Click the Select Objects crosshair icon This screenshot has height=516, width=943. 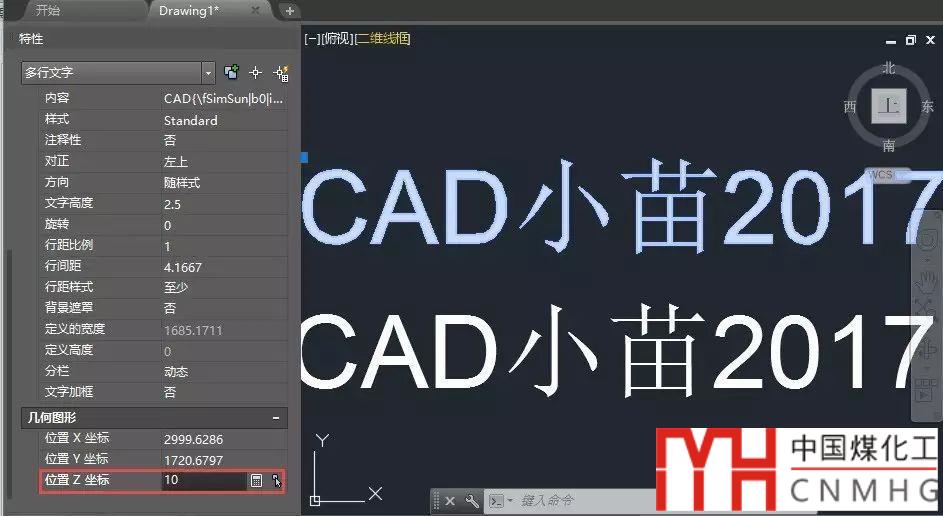[256, 73]
